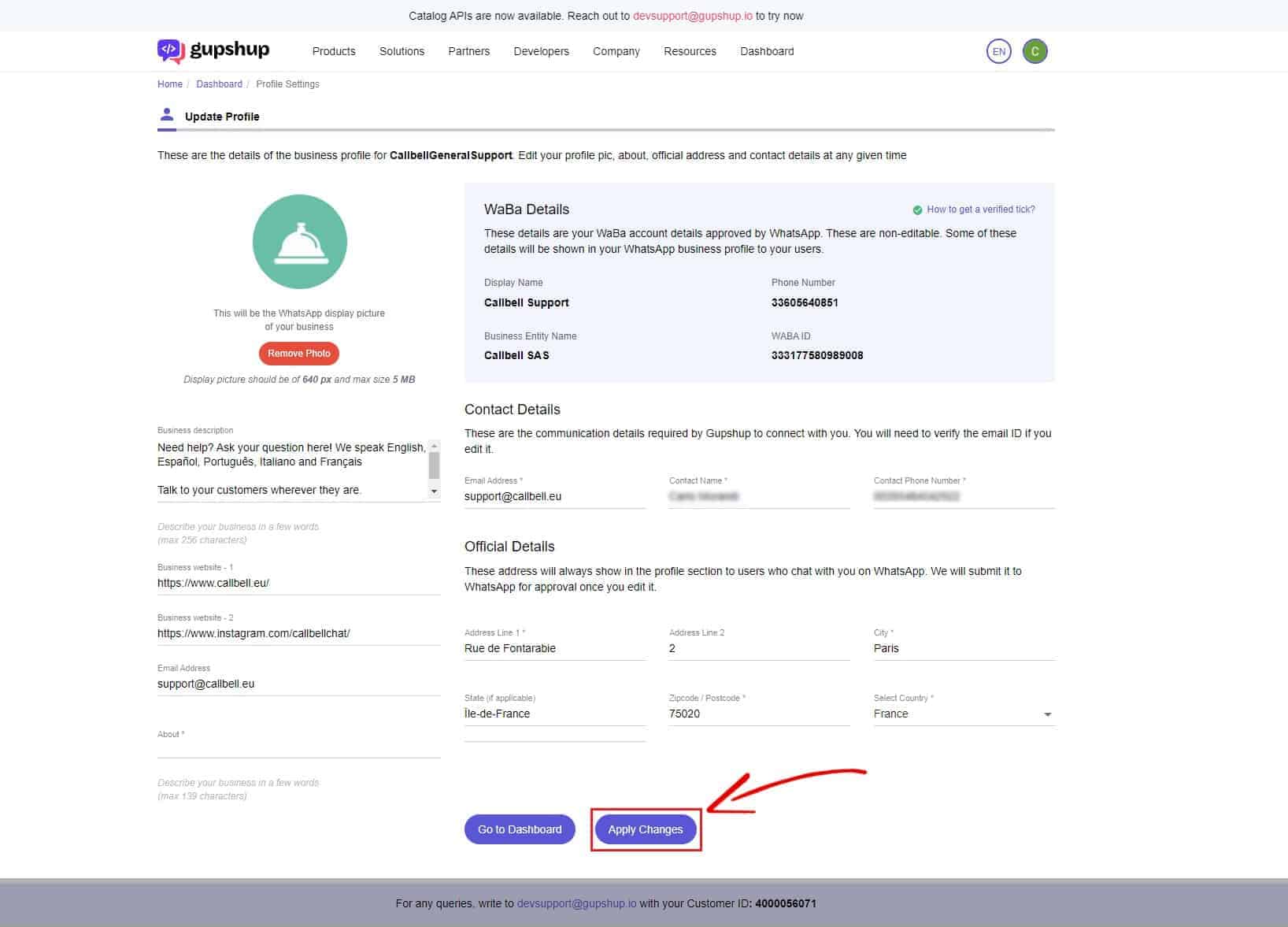The height and width of the screenshot is (927, 1288).
Task: Click the Zipcode field showing 75020
Action: 759,714
